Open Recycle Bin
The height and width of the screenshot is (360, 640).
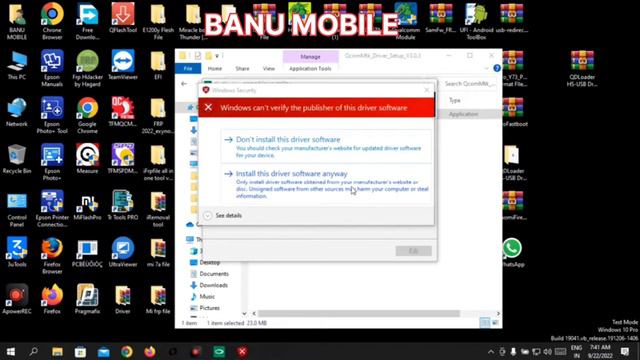click(x=17, y=159)
